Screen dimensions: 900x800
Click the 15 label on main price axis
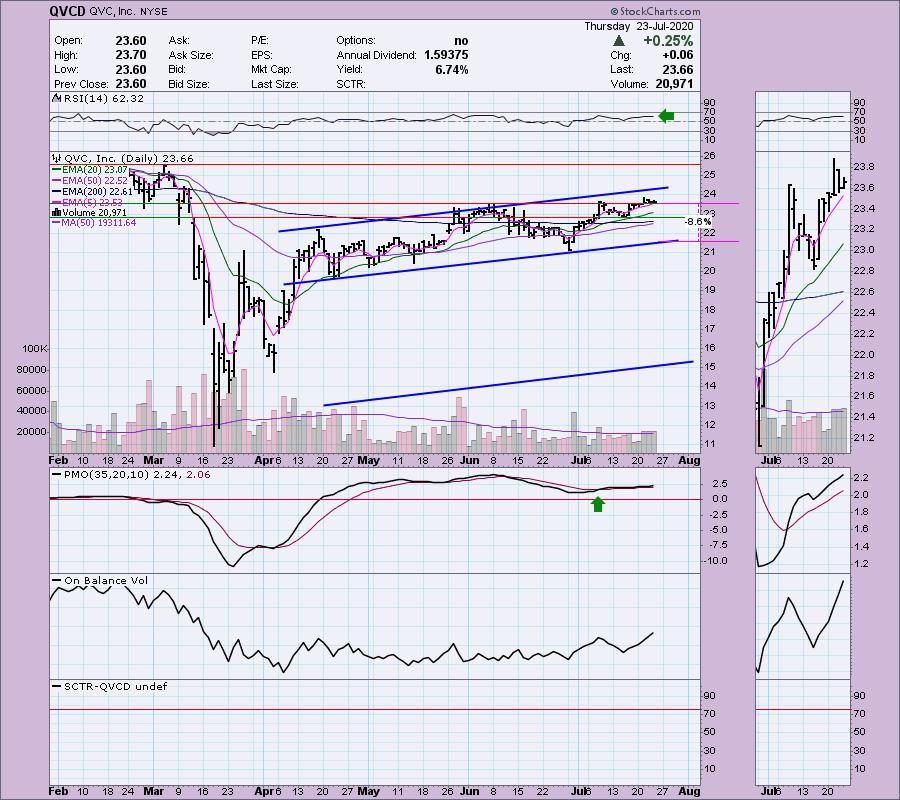(x=709, y=367)
